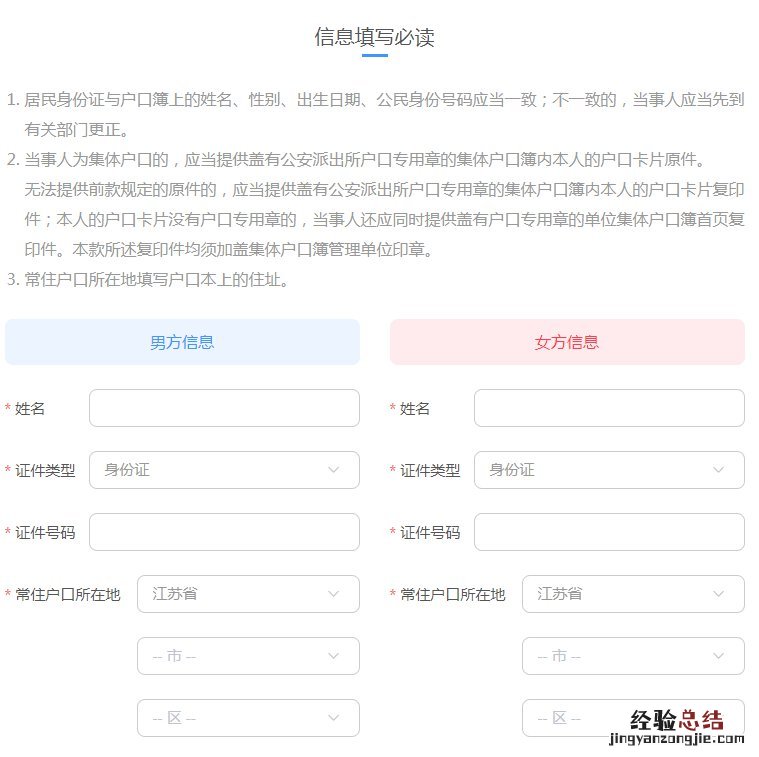This screenshot has width=759, height=757.
Task: Click the chevron in female province dropdown
Action: 719,594
